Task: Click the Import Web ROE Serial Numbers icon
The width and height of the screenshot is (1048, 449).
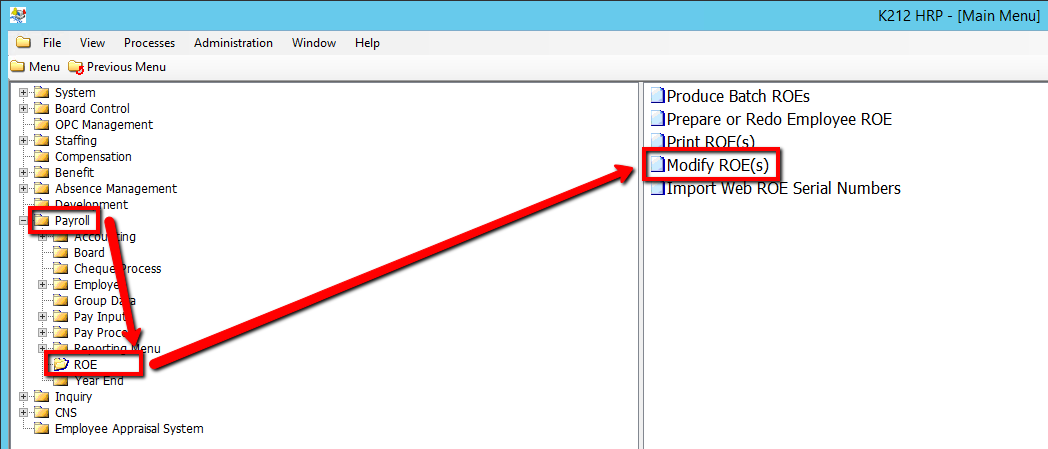Action: 657,189
